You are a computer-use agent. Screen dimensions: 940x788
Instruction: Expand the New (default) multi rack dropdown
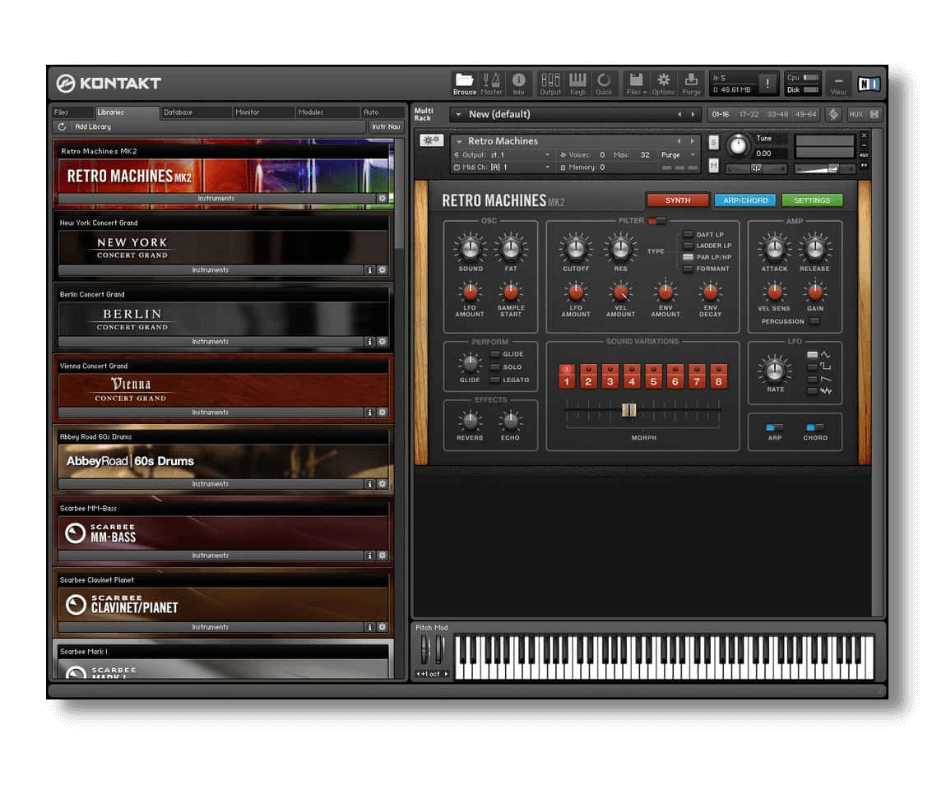point(457,114)
